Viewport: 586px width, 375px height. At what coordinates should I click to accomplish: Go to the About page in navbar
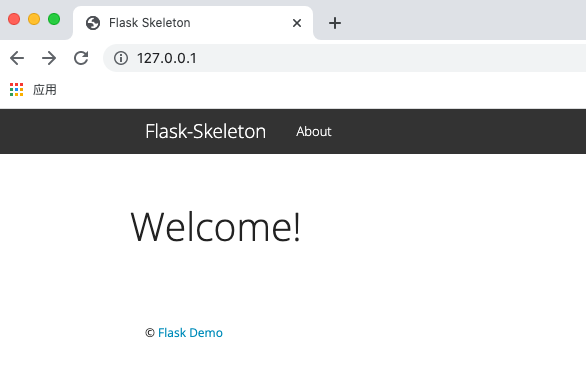pos(314,132)
